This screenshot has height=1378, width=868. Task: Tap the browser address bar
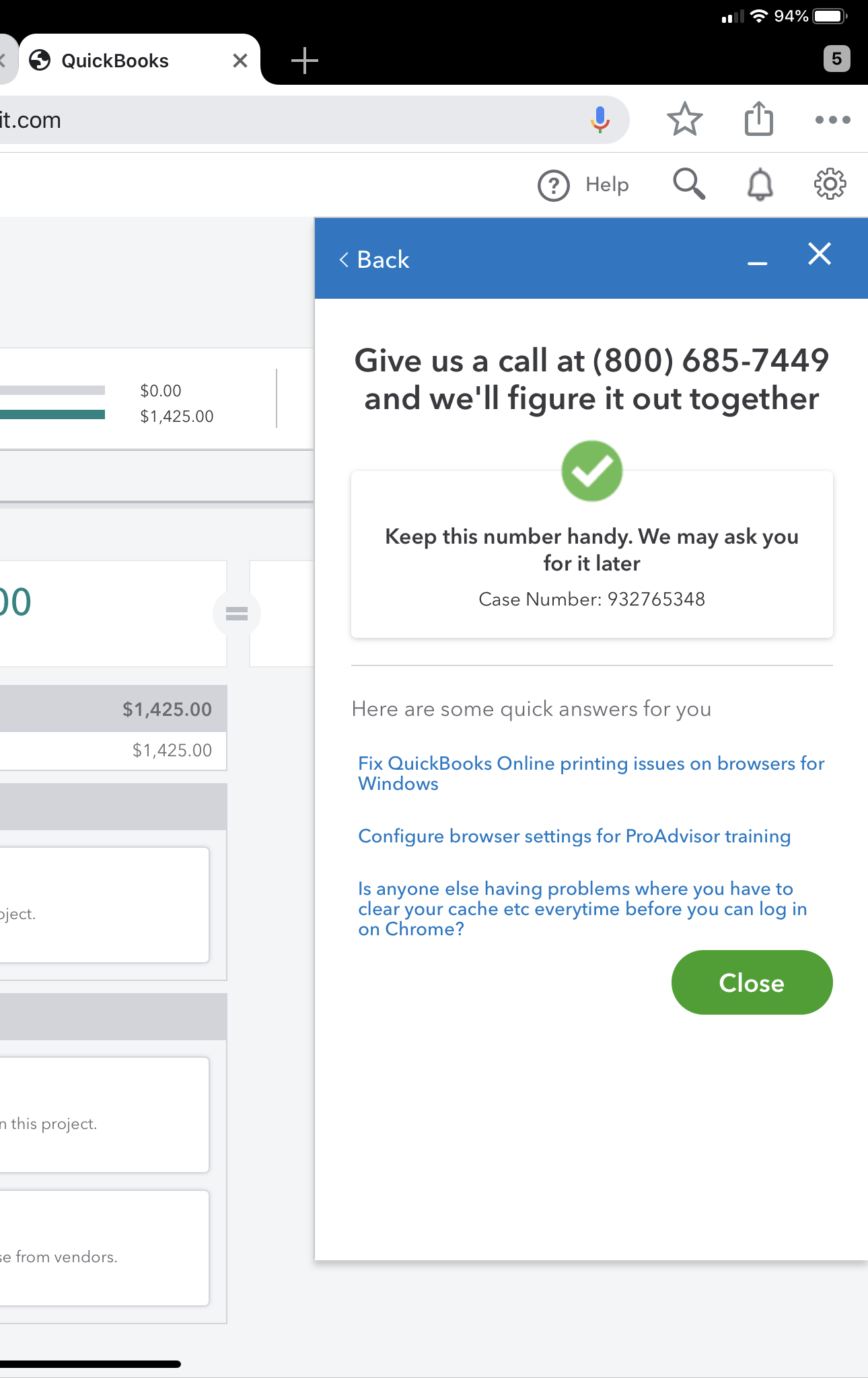click(x=289, y=120)
